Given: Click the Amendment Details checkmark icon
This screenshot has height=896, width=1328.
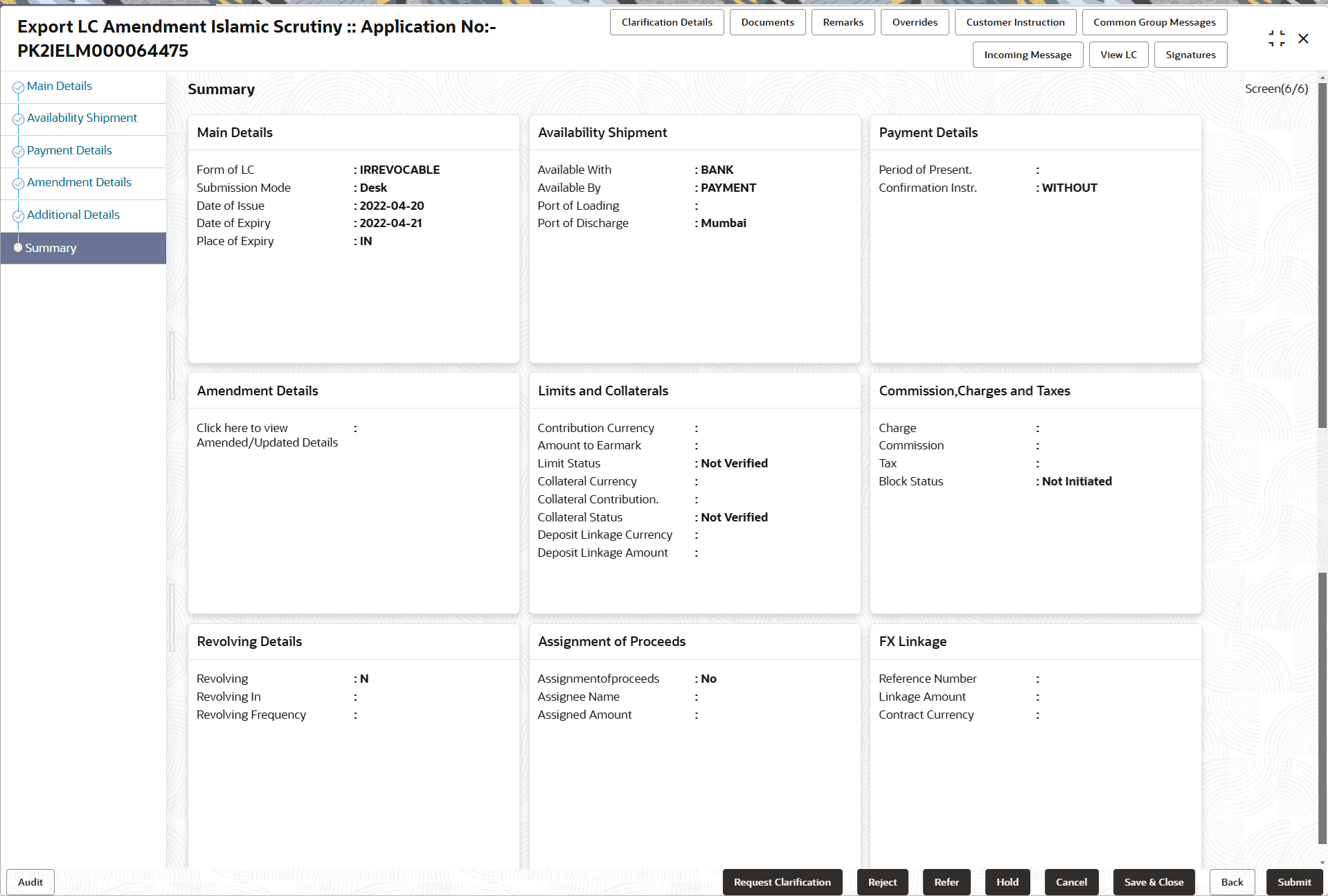Looking at the screenshot, I should point(17,182).
